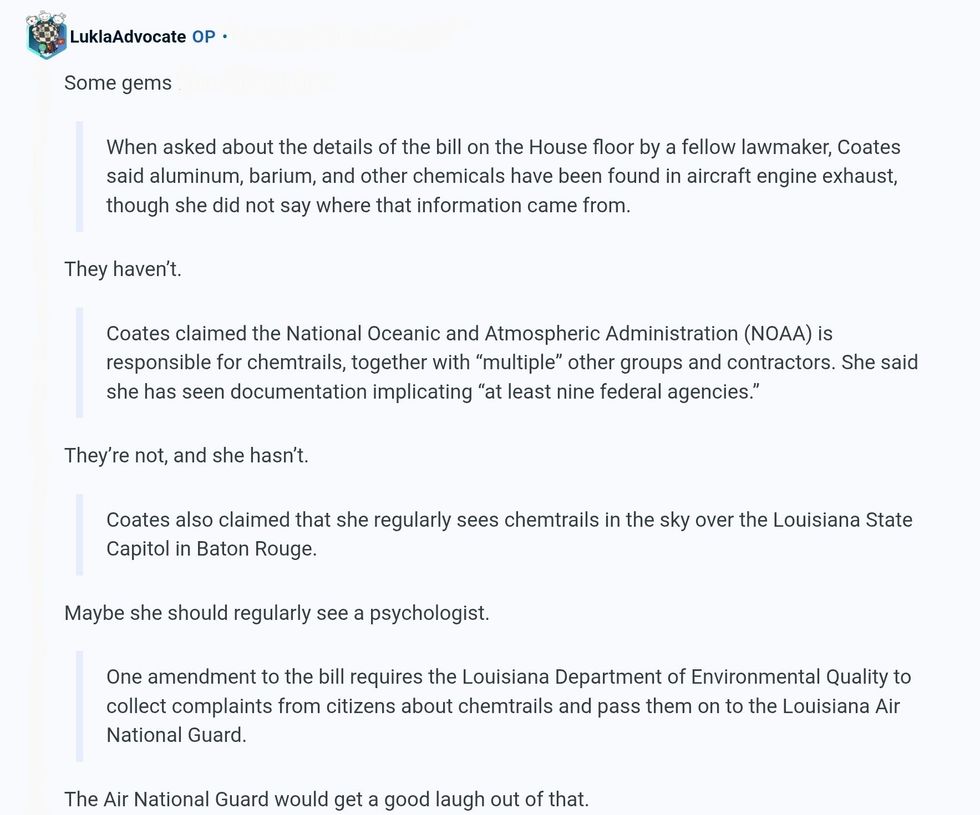Click the vertical bar beside the amendment quote

point(80,705)
